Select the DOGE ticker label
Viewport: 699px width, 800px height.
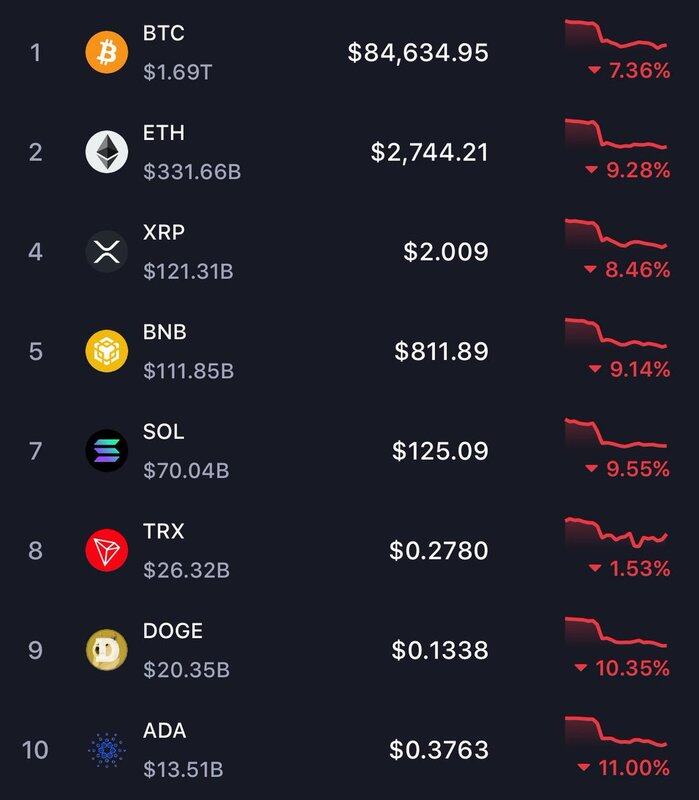(x=173, y=631)
